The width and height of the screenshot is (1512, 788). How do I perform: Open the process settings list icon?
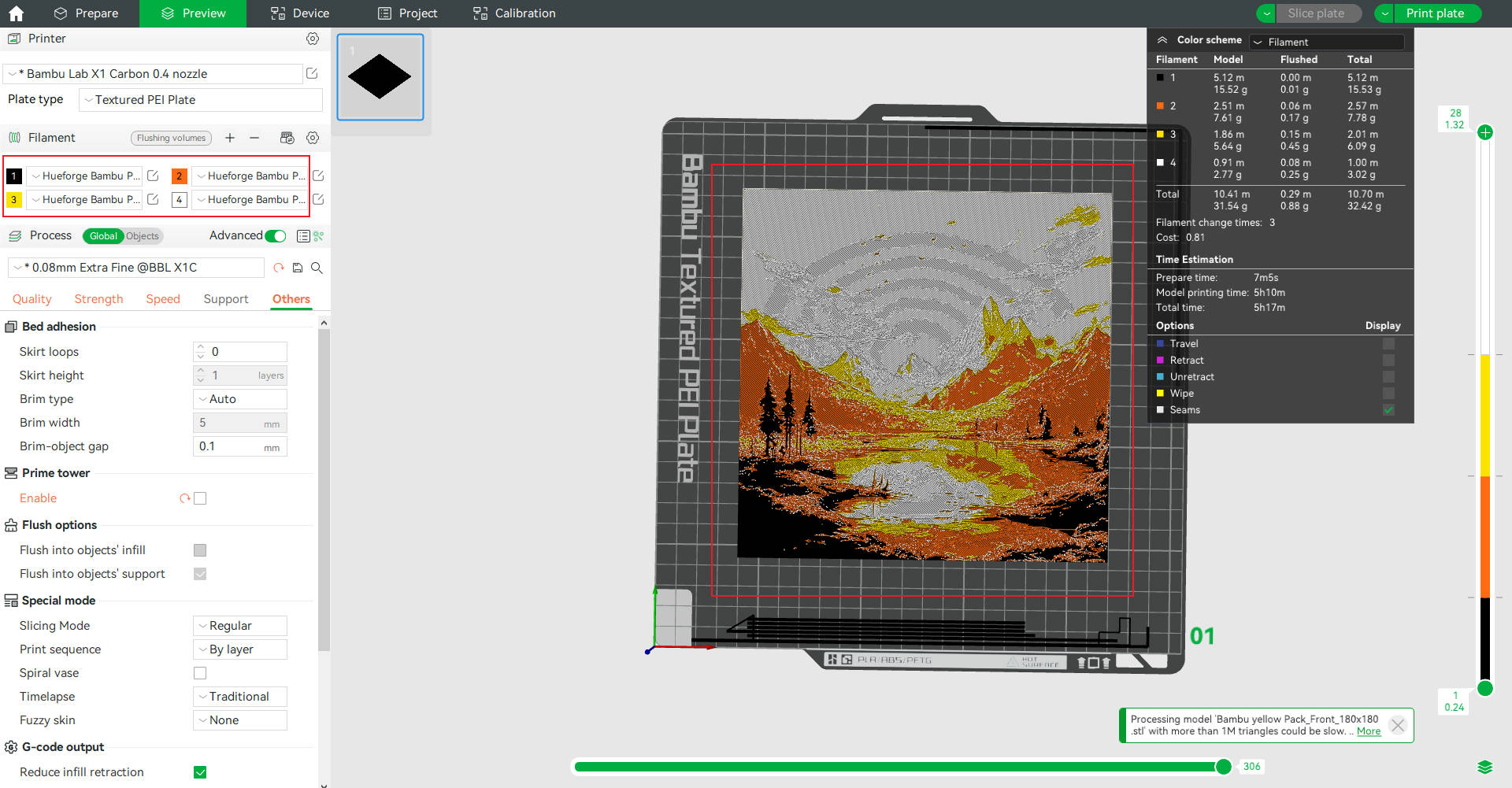pos(303,236)
